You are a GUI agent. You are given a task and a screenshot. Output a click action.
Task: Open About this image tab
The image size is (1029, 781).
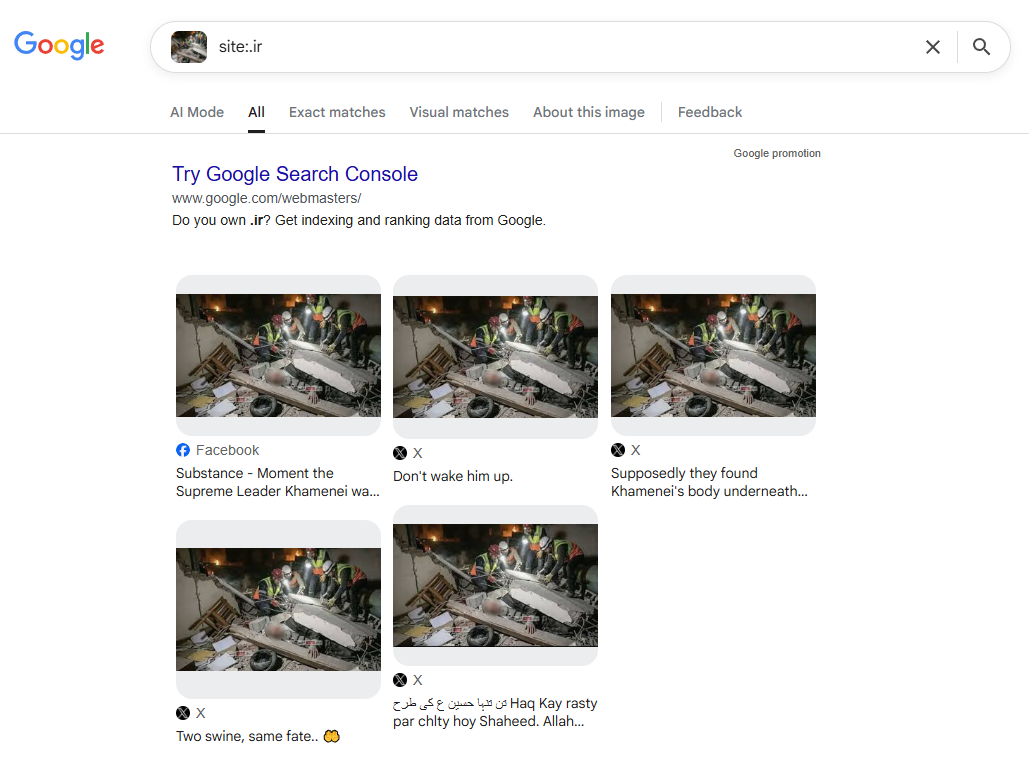point(588,112)
